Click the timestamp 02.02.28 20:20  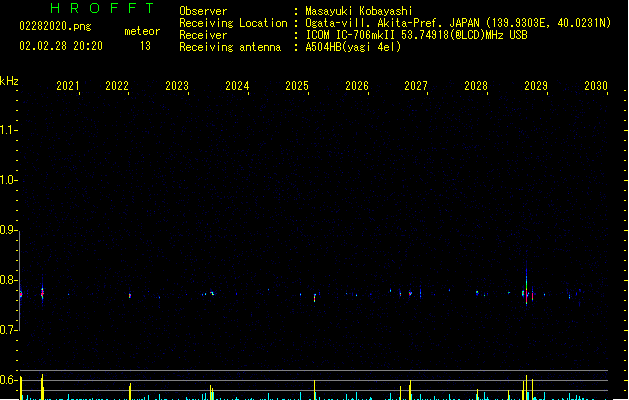(x=61, y=46)
